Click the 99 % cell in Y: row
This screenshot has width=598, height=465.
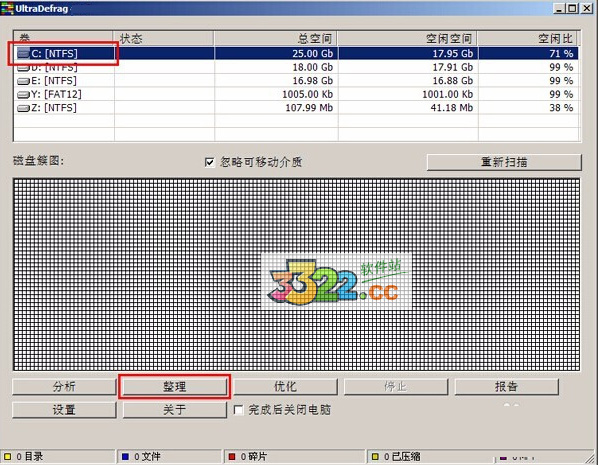click(x=528, y=94)
